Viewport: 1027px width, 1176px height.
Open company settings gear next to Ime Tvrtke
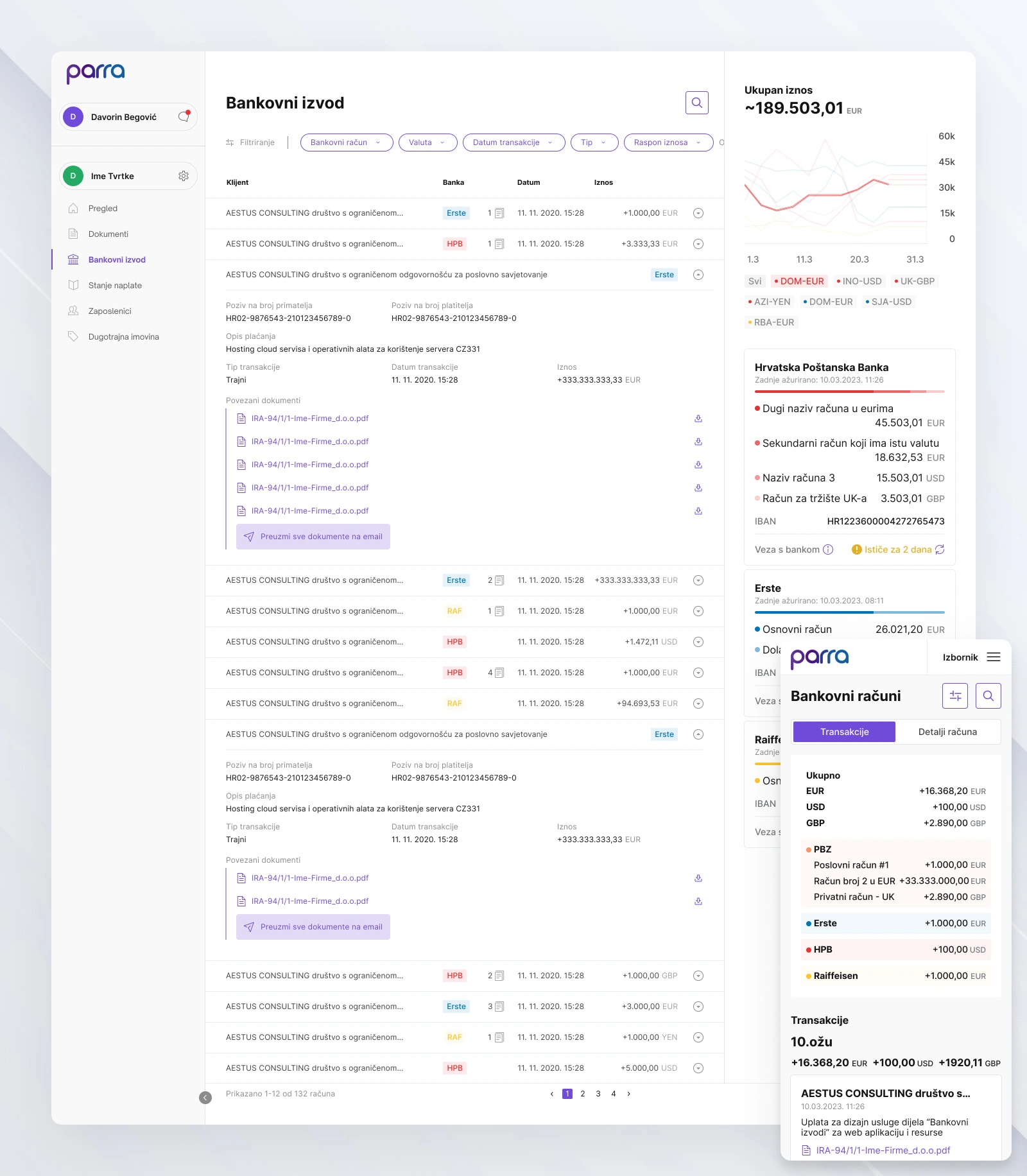[184, 176]
